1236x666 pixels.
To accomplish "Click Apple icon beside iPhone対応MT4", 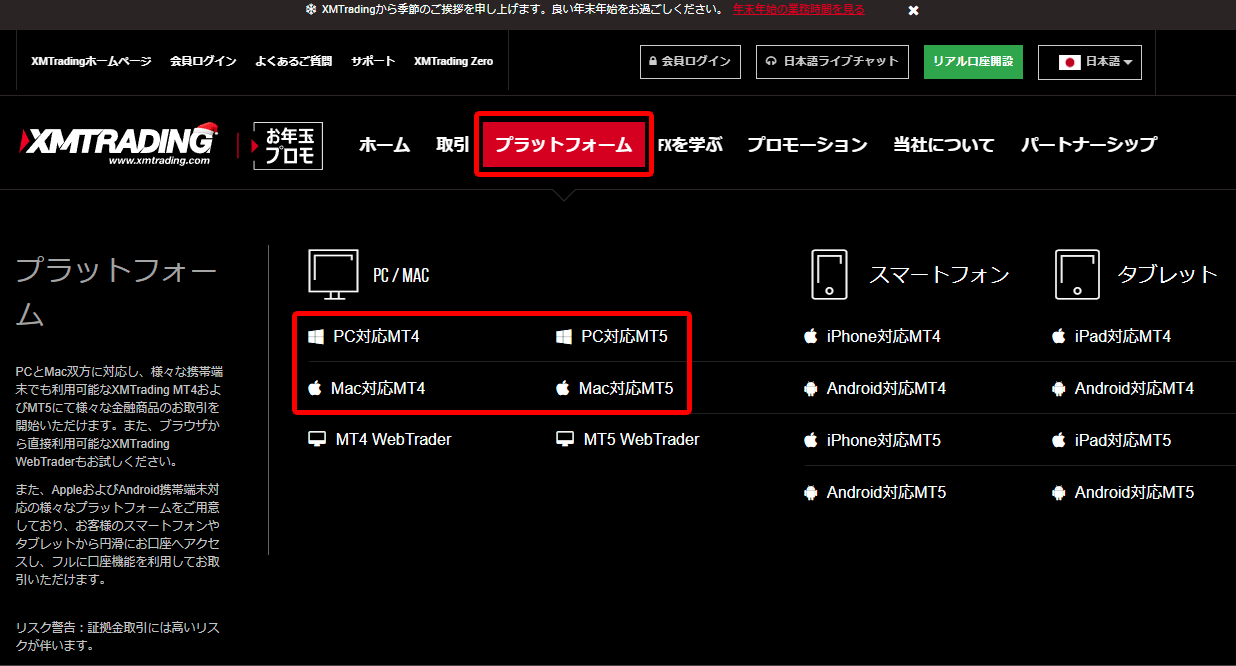I will point(811,335).
